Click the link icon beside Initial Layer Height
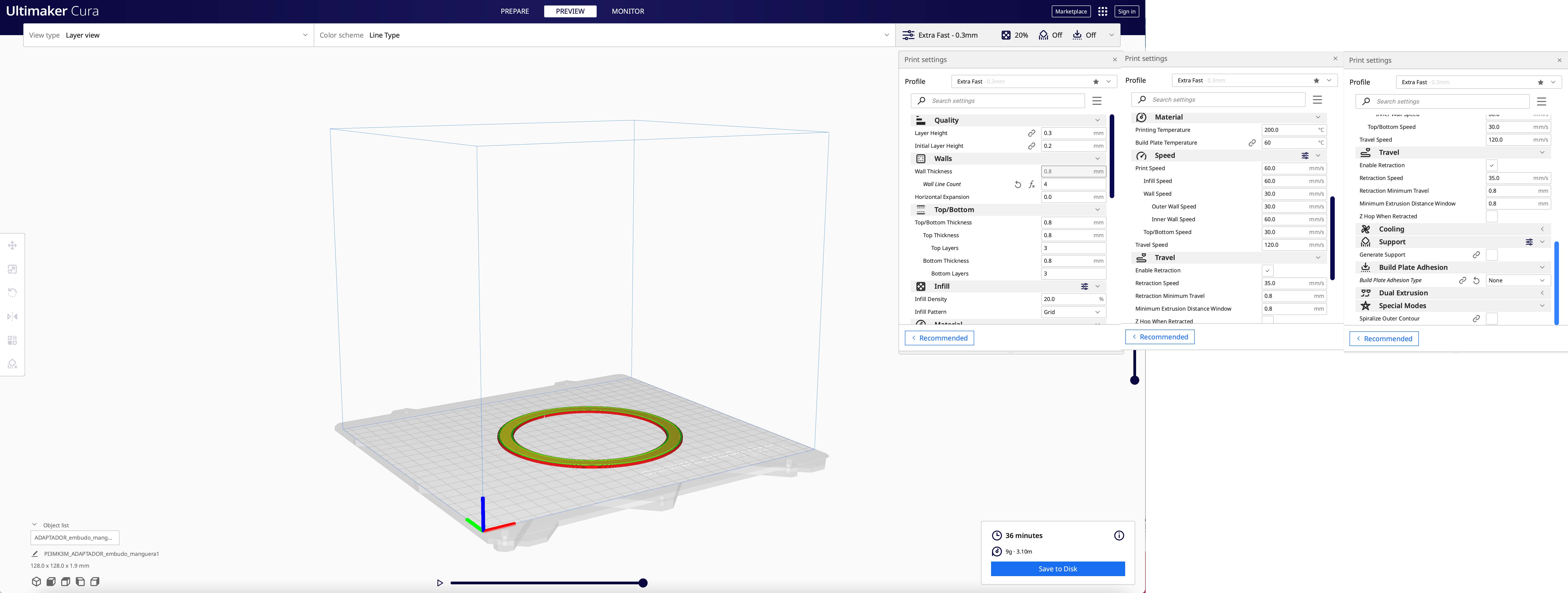Screen dimensions: 1568x593 tap(1031, 146)
